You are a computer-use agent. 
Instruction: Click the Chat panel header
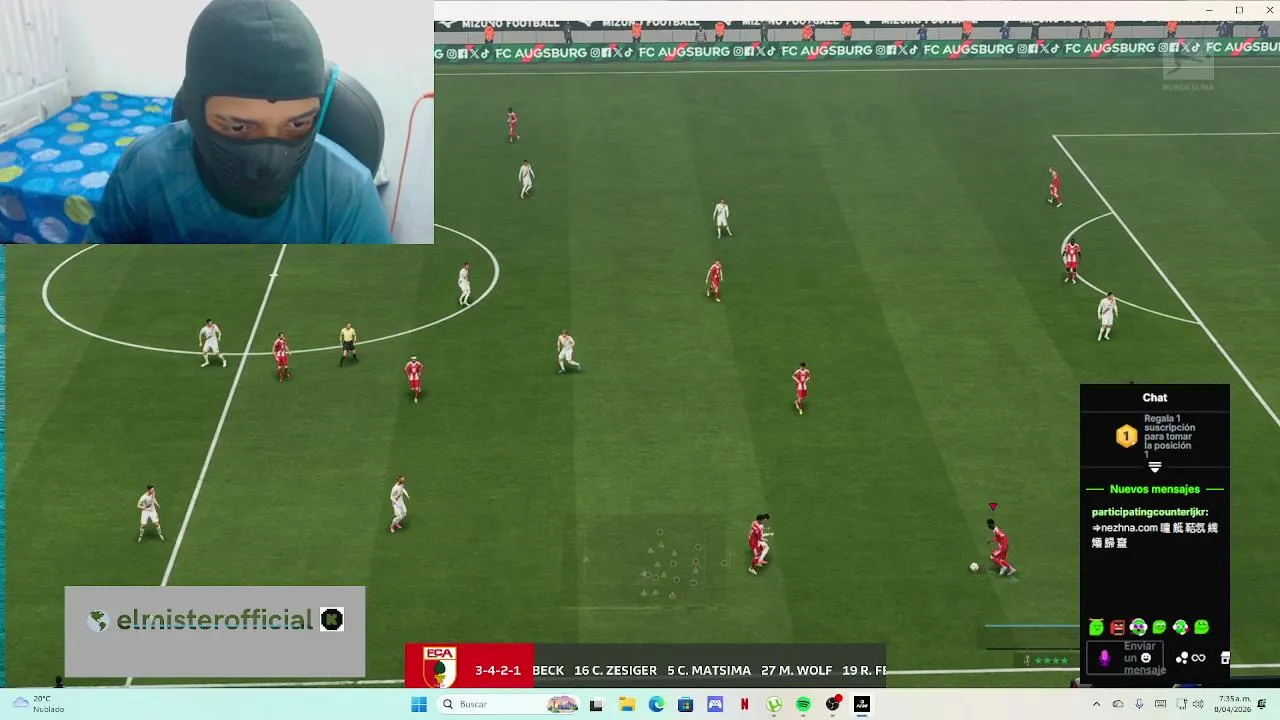pos(1155,397)
